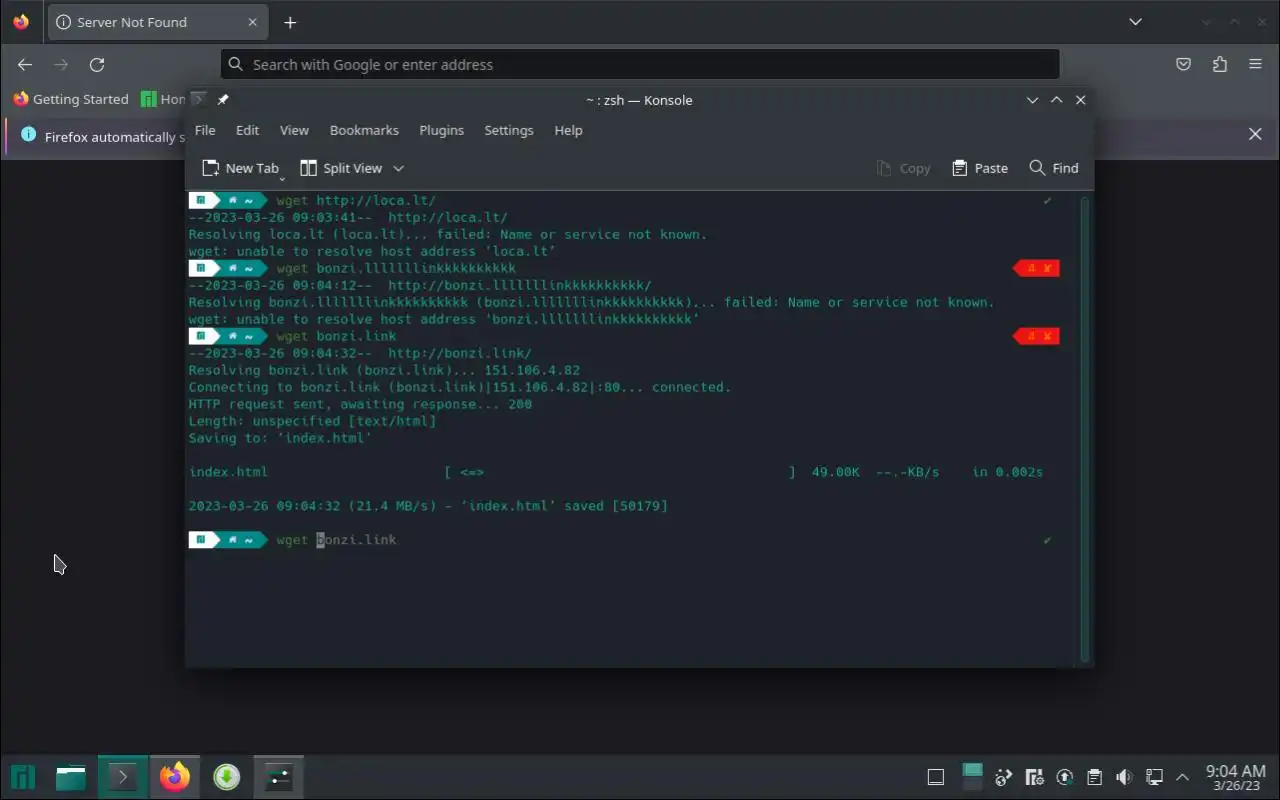Click the Paste button in Konsole toolbar
This screenshot has width=1280, height=800.
[x=980, y=168]
